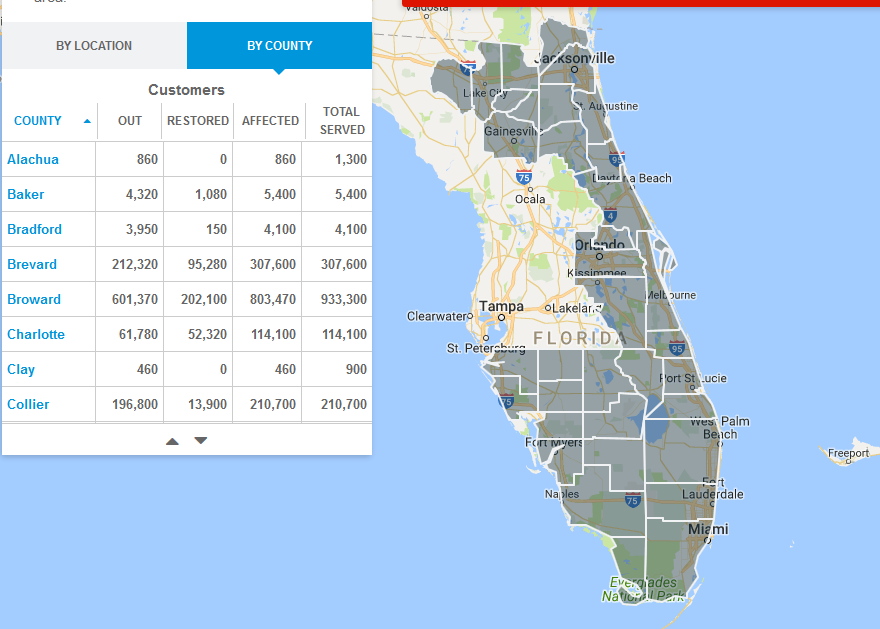Click Baker's 4,320 out value
This screenshot has width=880, height=629.
coord(141,194)
